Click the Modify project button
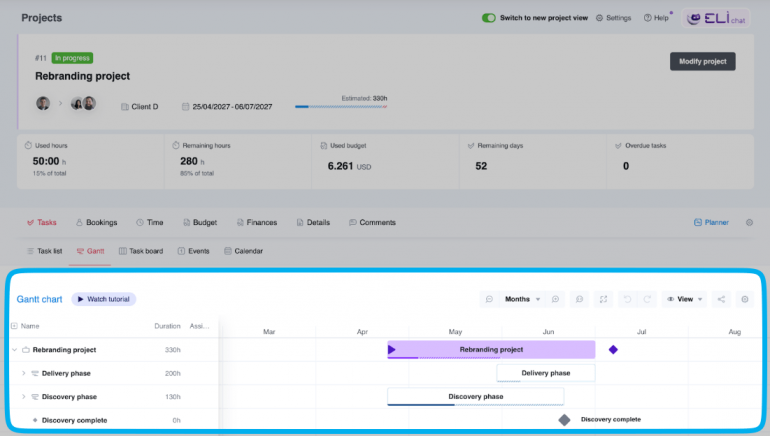The width and height of the screenshot is (770, 436). (702, 61)
